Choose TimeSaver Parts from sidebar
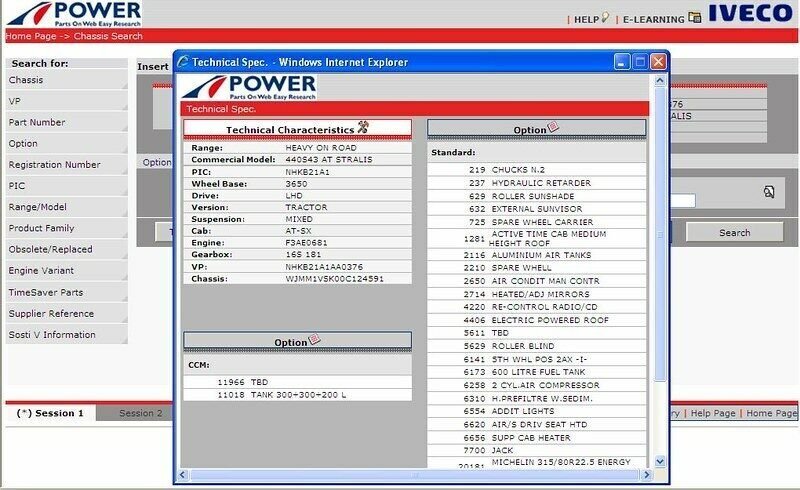Screen dimensions: 800x490 [67, 292]
